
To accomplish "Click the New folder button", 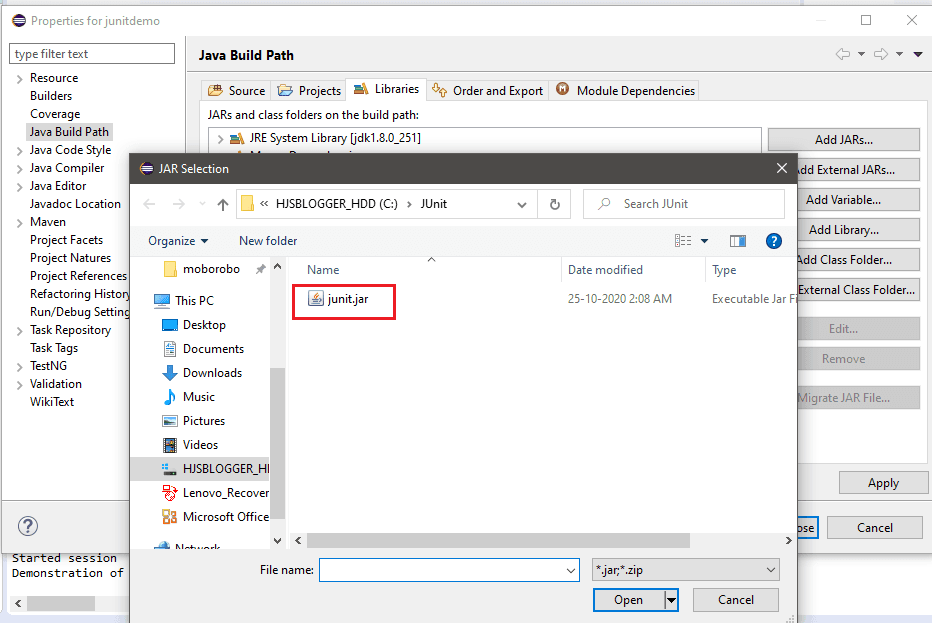I will (x=268, y=241).
